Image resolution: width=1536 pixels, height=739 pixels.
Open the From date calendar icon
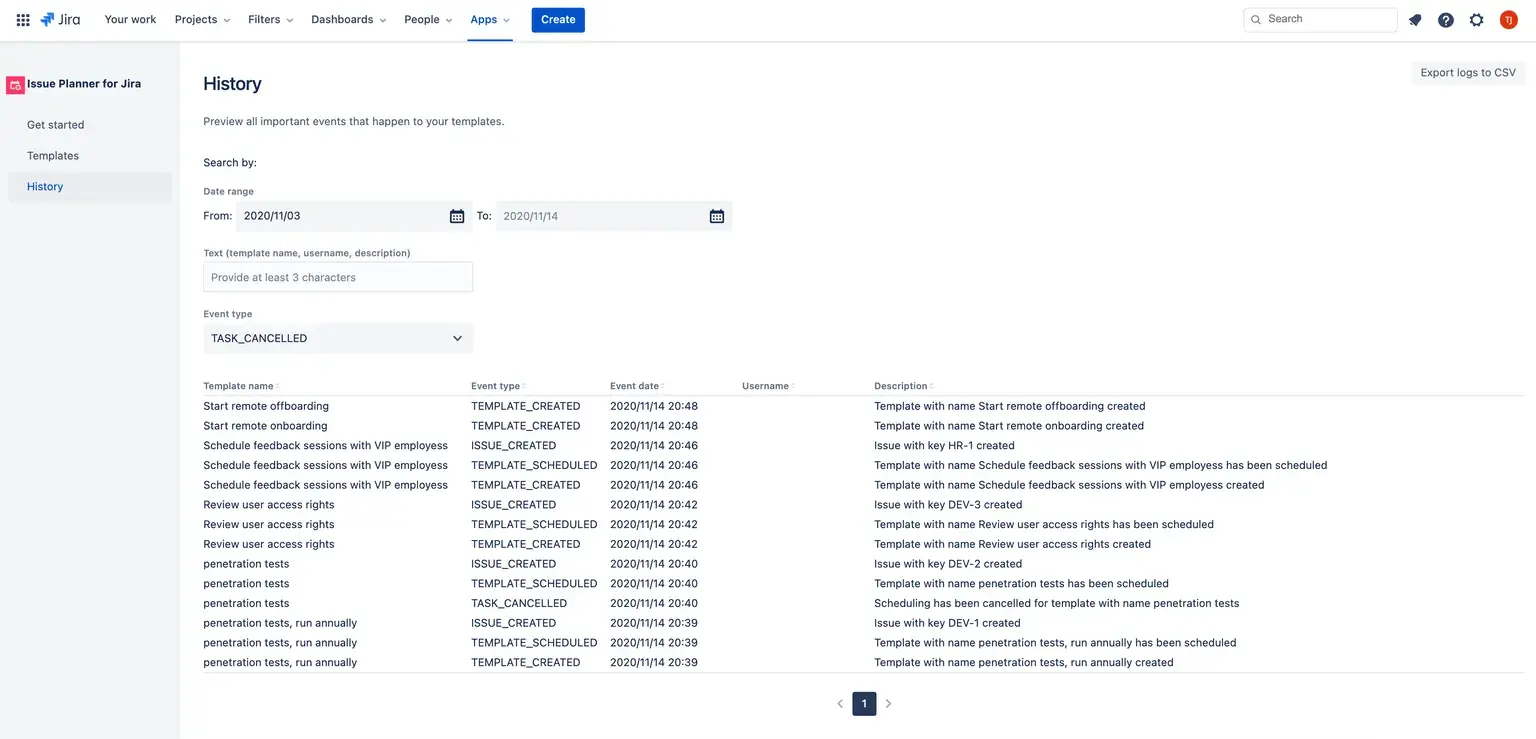457,216
